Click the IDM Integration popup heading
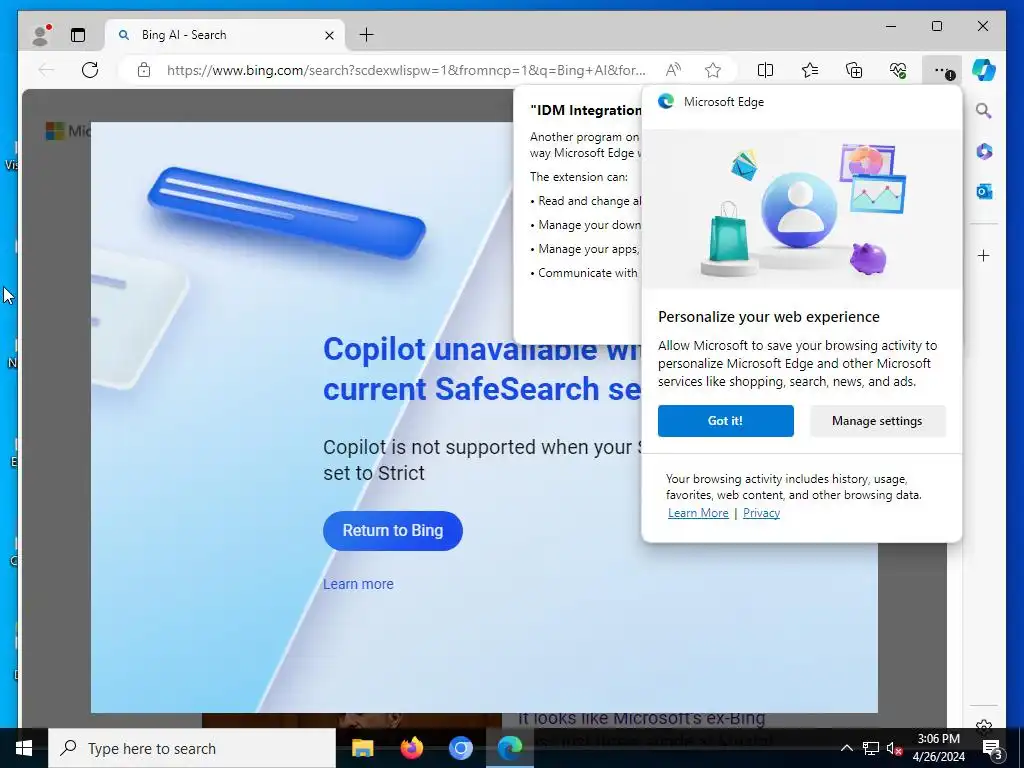This screenshot has height=768, width=1024. click(x=586, y=110)
